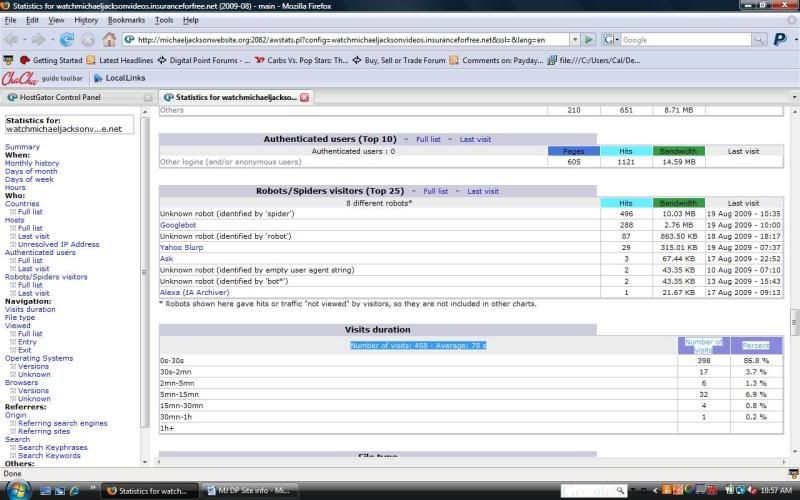This screenshot has width=800, height=500.
Task: Open Operating Systems sidebar link
Action: (x=39, y=358)
